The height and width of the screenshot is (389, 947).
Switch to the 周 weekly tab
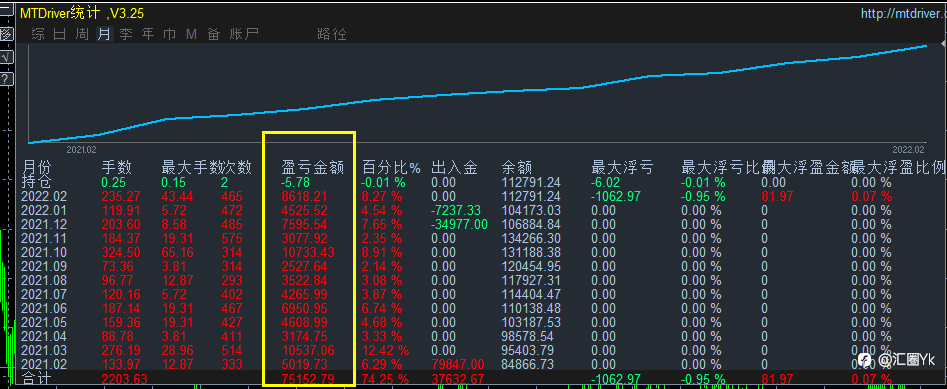[82, 34]
